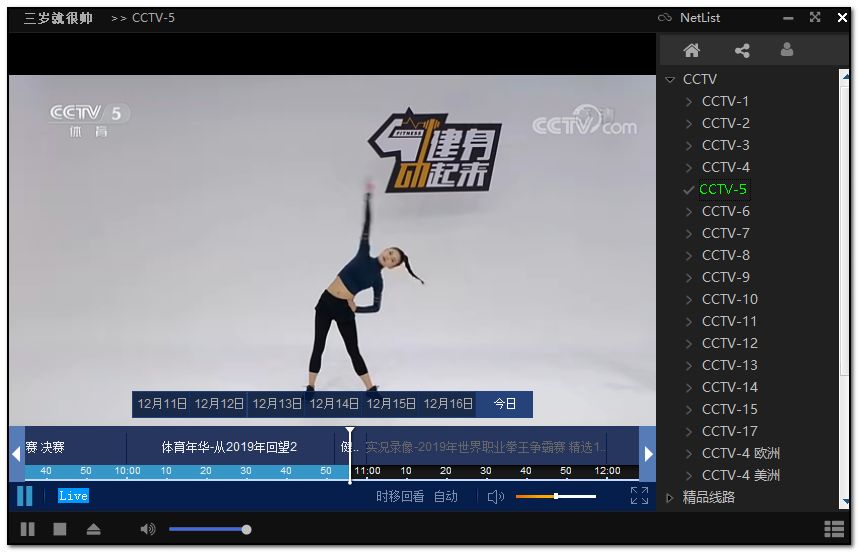Collapse the CCTV group in channel tree
The image size is (858, 552).
(x=670, y=80)
